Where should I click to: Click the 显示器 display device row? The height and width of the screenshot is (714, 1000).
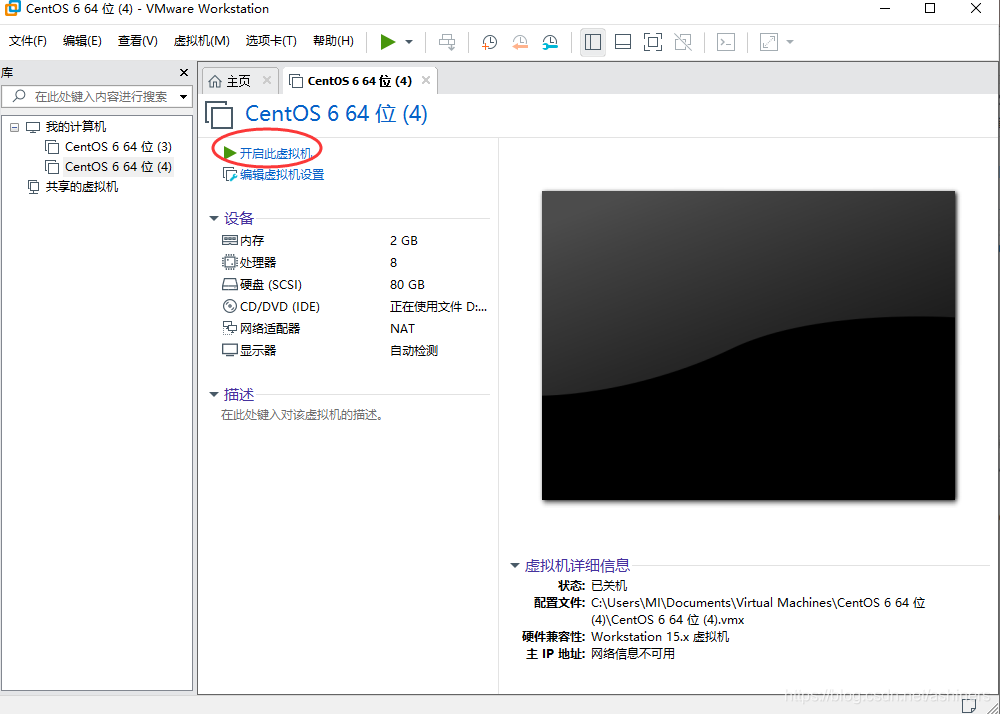[355, 351]
